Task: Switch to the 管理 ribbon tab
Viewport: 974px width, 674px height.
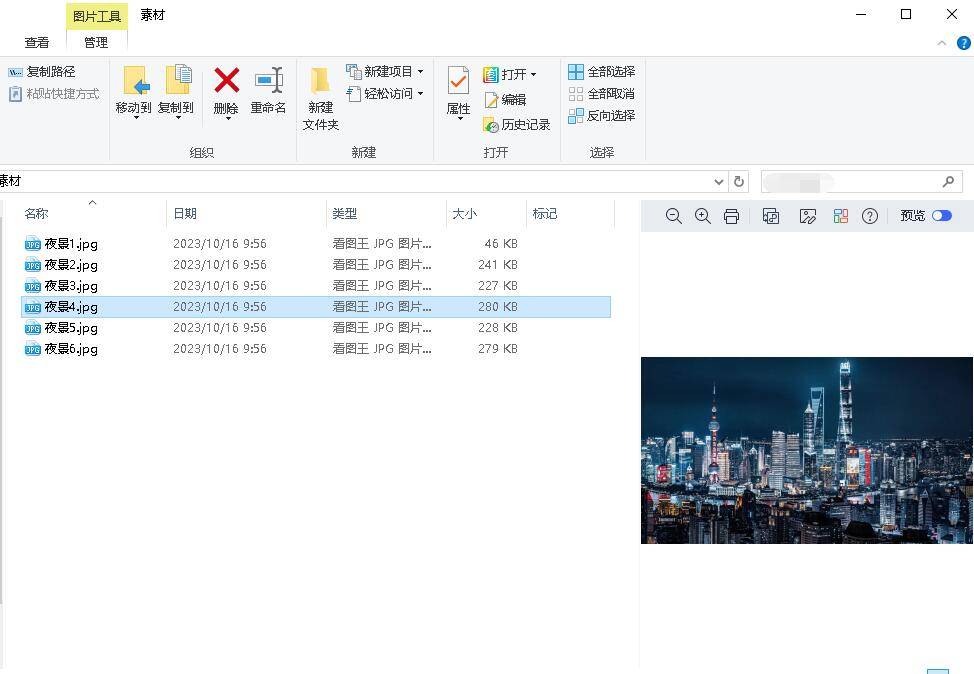Action: coord(96,42)
